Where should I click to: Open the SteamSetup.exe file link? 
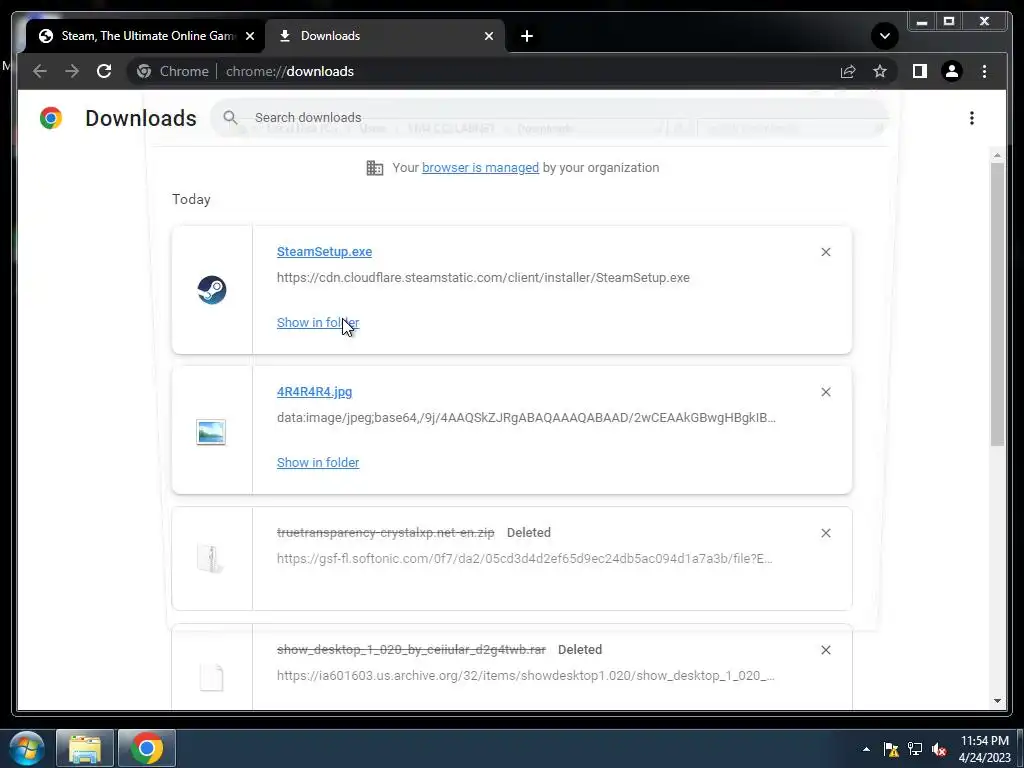click(325, 251)
